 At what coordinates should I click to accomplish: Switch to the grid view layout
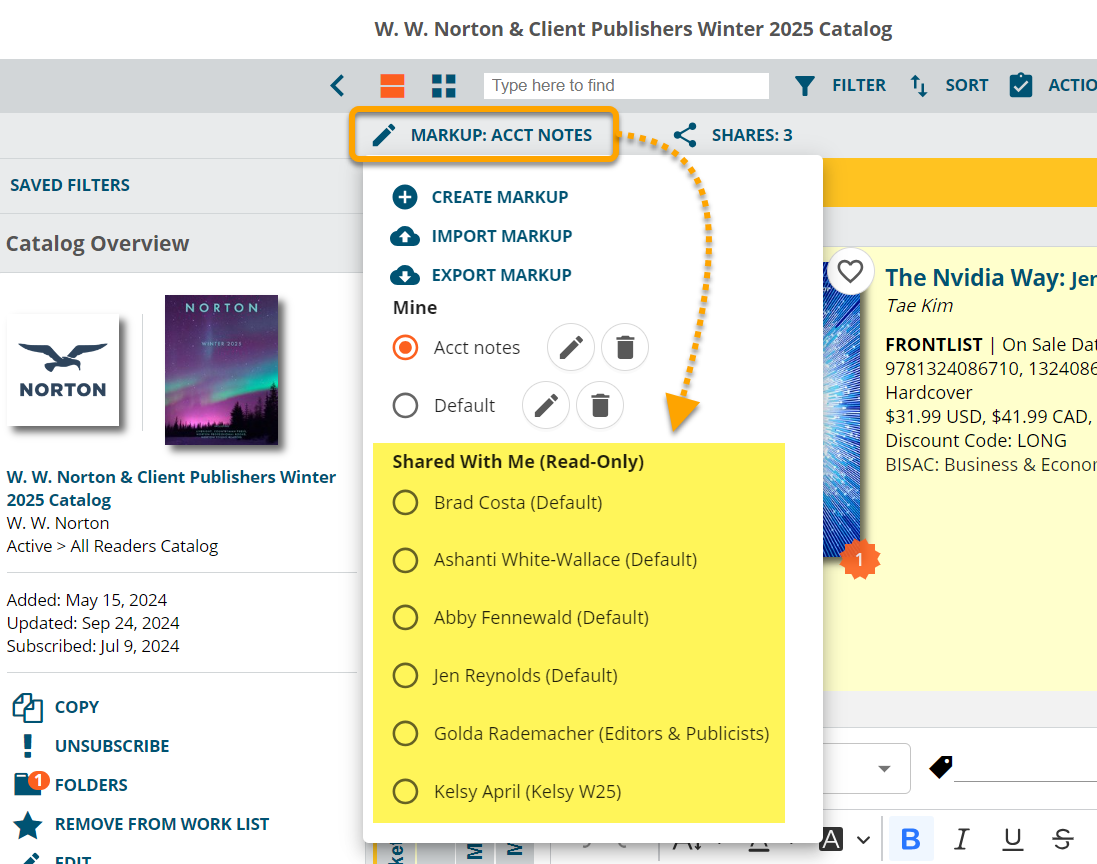(x=444, y=85)
